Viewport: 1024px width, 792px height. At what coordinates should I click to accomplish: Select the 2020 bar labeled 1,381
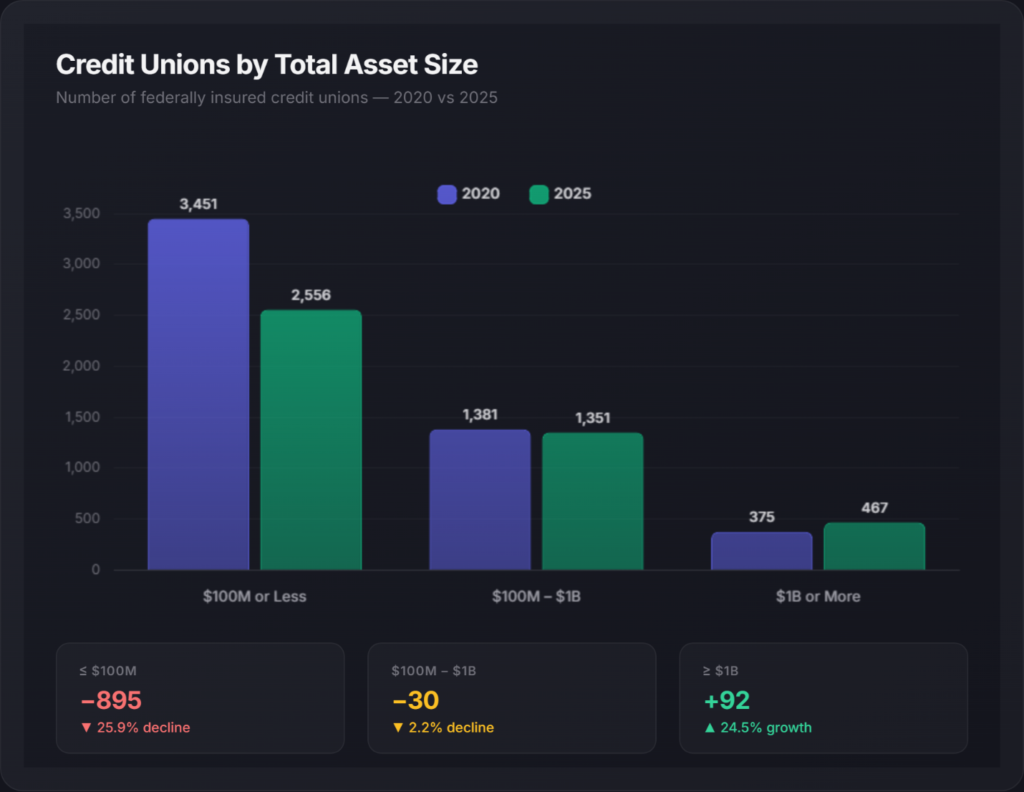[x=480, y=500]
